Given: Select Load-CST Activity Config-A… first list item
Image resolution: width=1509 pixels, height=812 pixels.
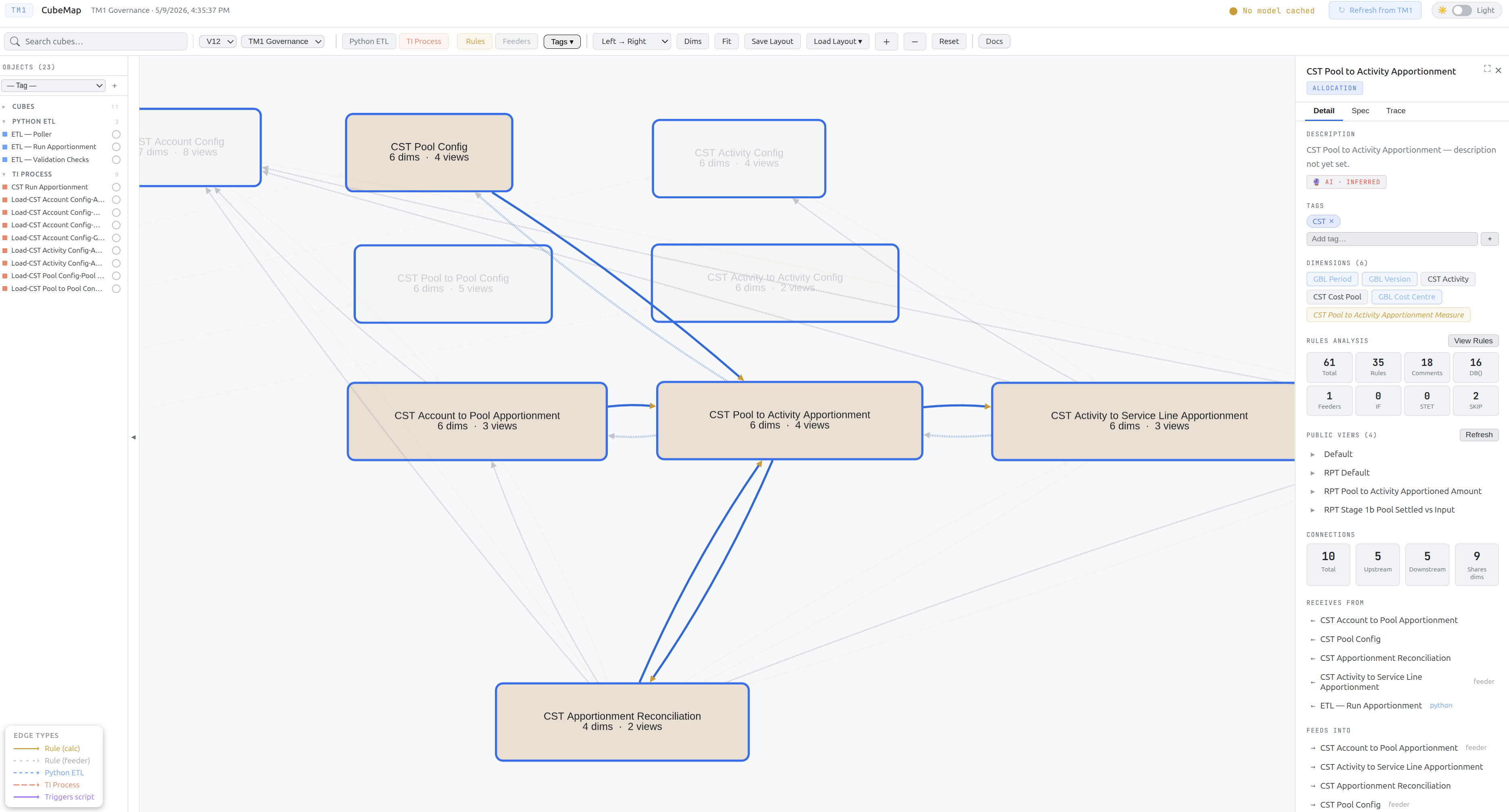Looking at the screenshot, I should point(57,251).
